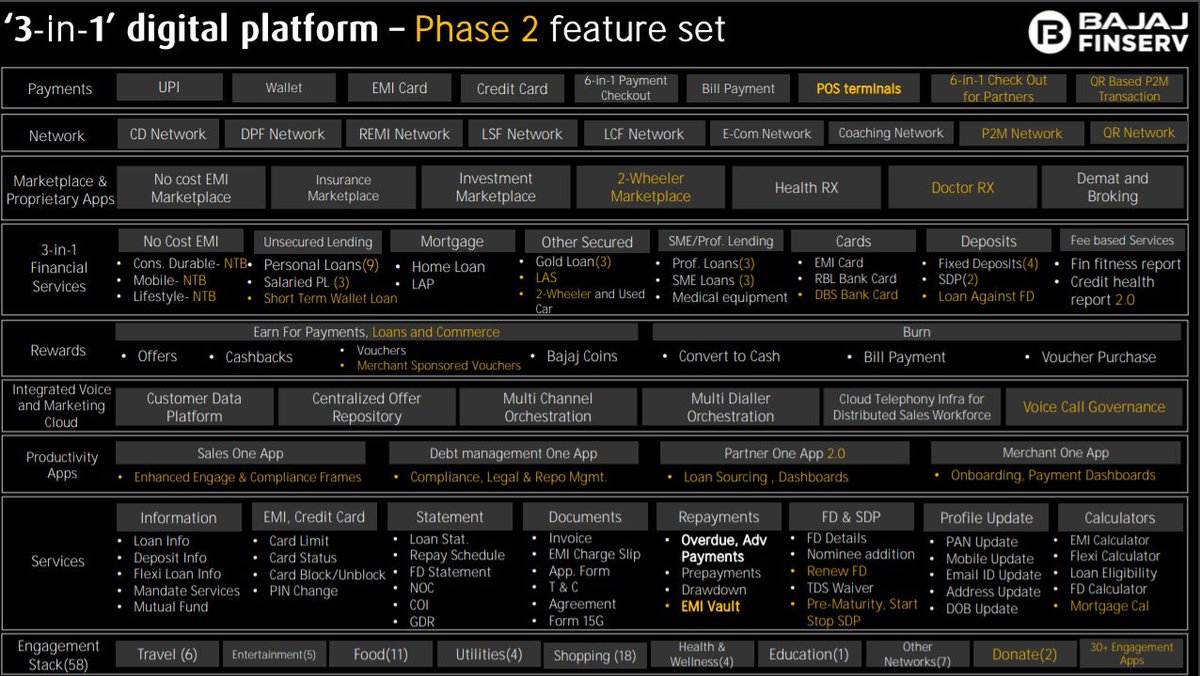Click the Credit Card box
The width and height of the screenshot is (1200, 676).
click(512, 87)
